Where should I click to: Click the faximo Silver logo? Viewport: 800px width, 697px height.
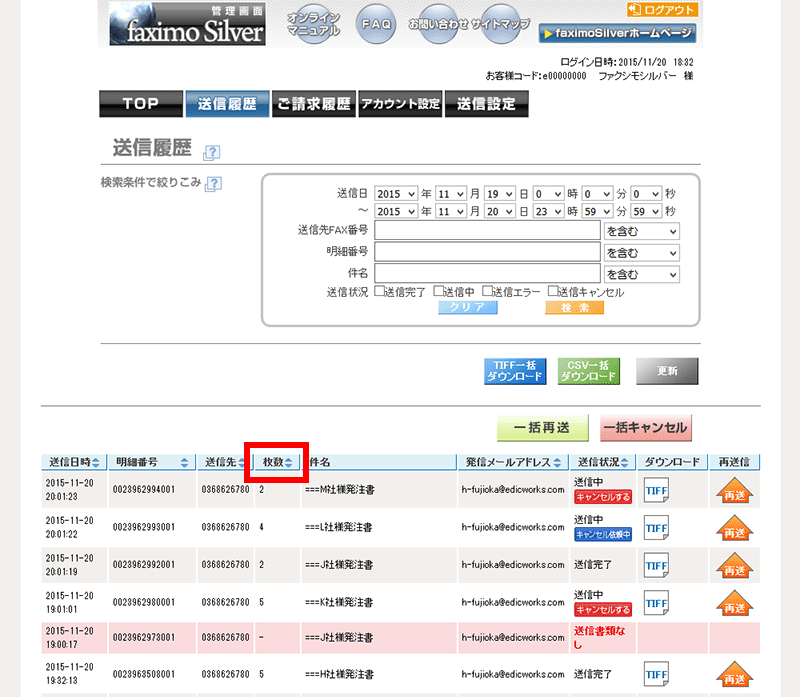point(189,24)
